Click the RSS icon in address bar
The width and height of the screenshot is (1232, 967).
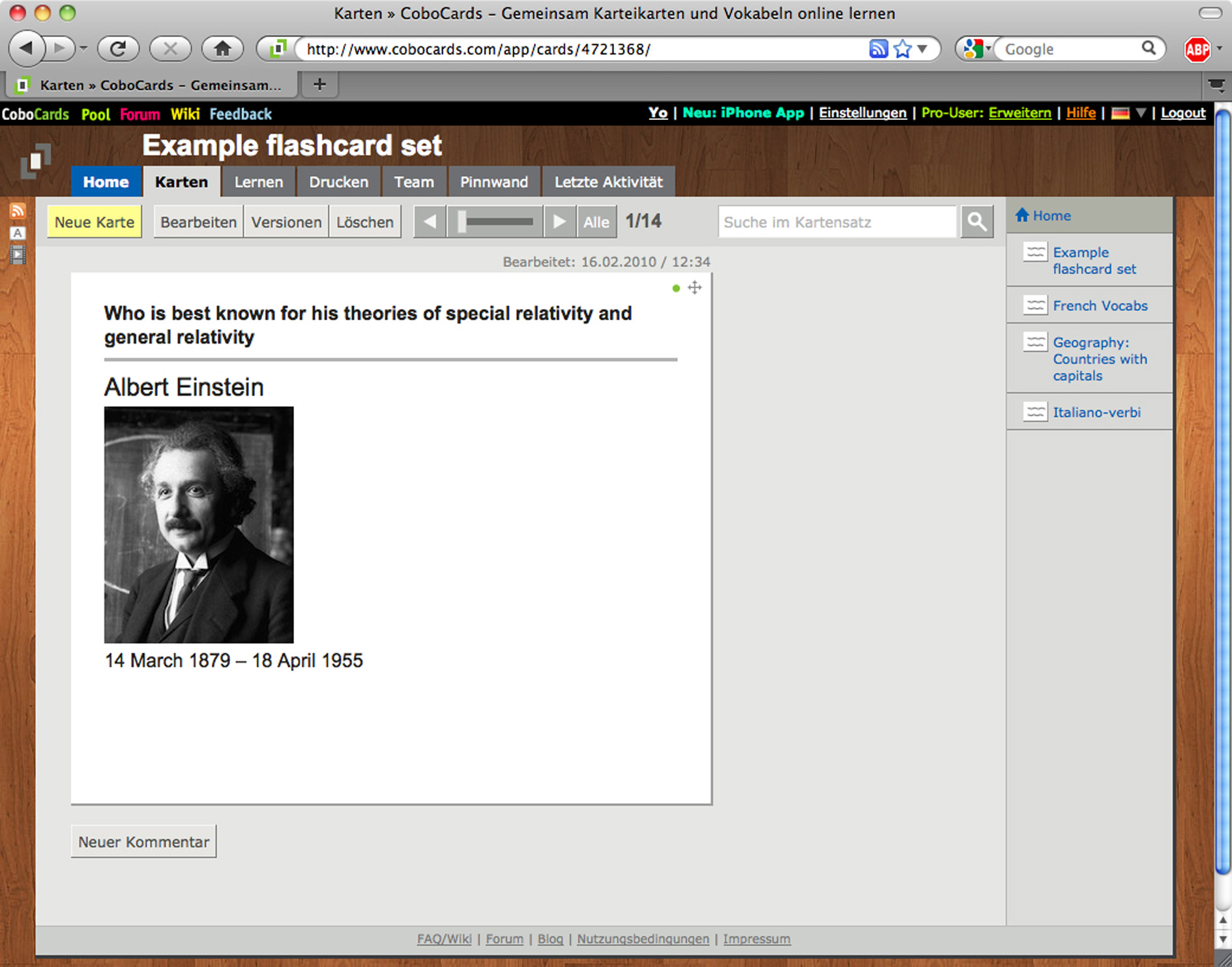click(878, 50)
